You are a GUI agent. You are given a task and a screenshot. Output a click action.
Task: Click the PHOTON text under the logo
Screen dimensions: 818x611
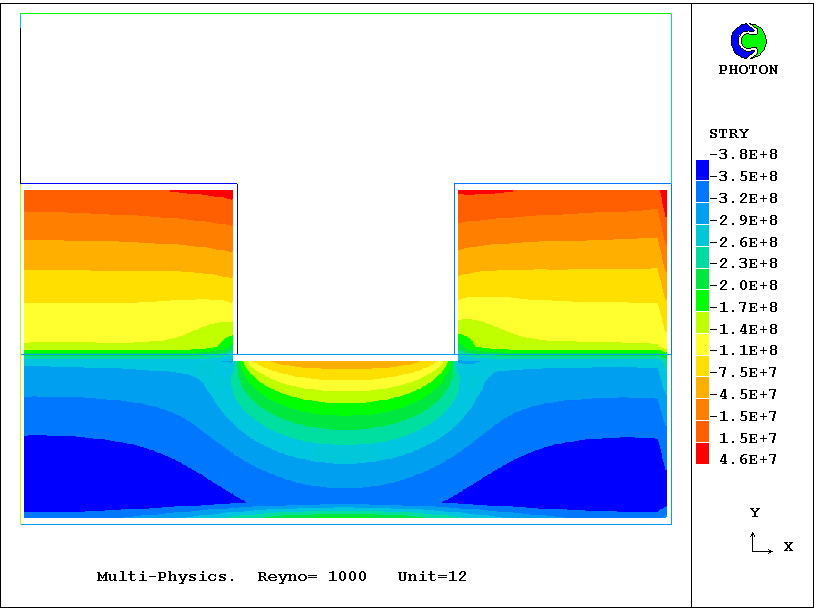click(748, 70)
